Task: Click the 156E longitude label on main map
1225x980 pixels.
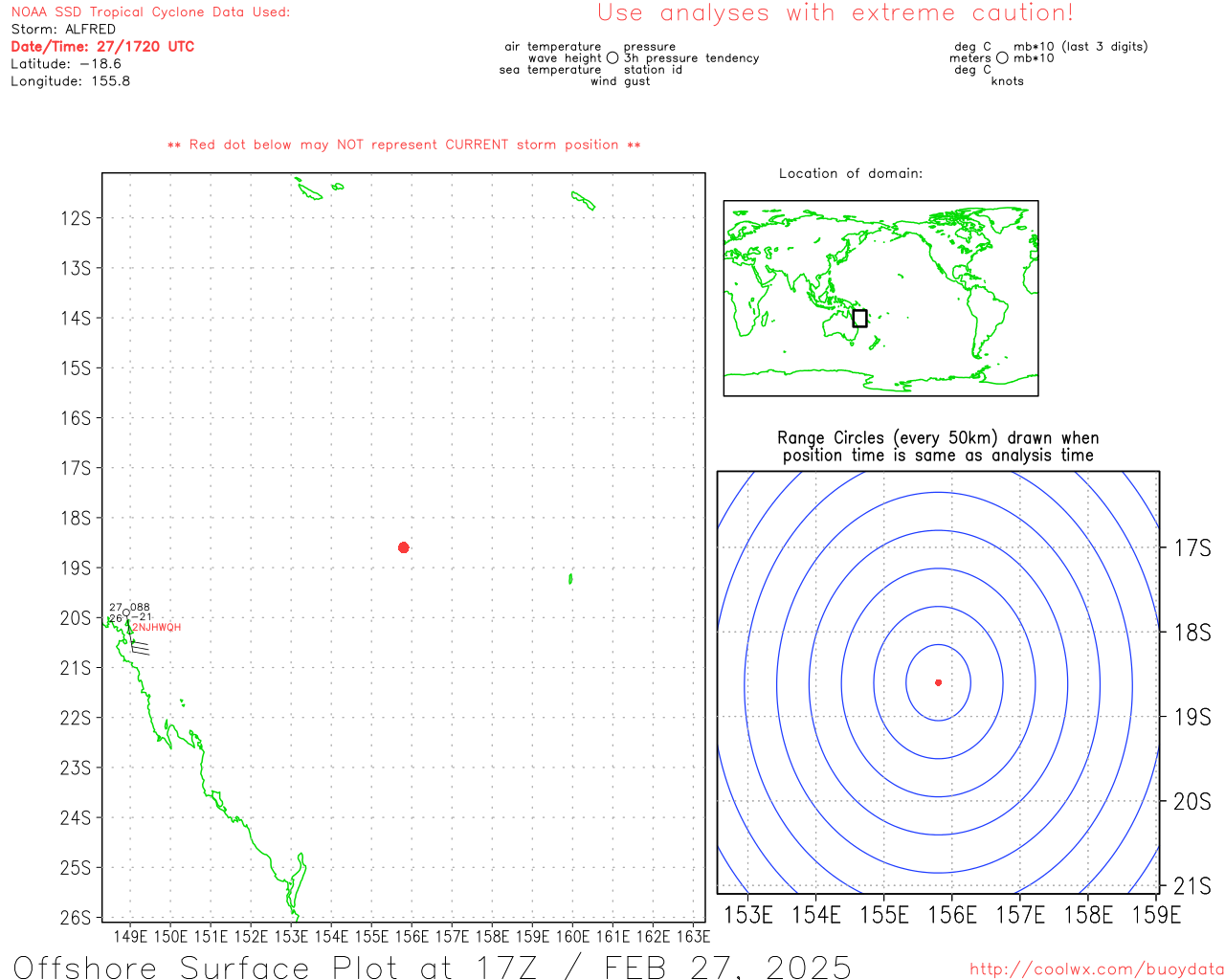Action: [x=412, y=936]
